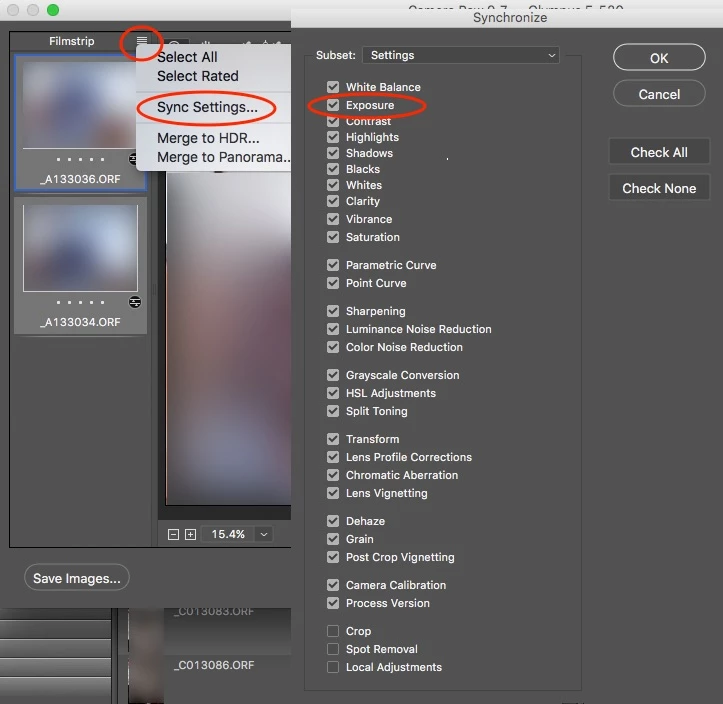Toggle Chromatic Aberration checkbox
Screen dimensions: 723x704
333,476
